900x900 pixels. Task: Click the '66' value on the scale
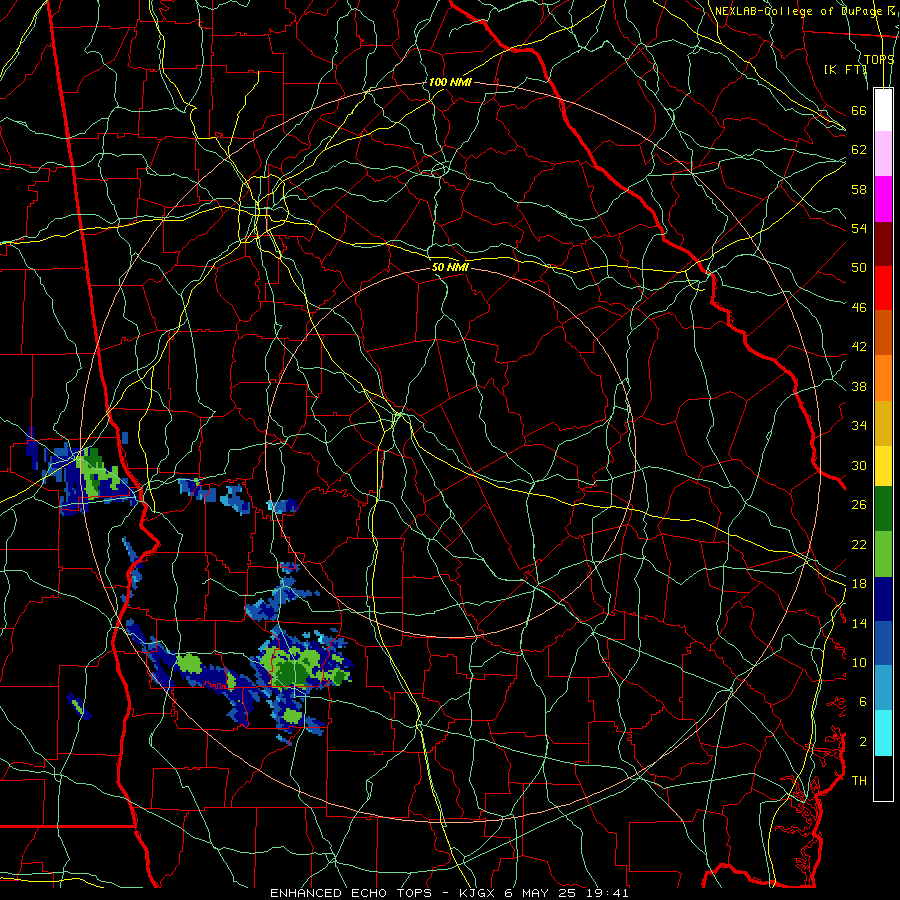coord(859,110)
